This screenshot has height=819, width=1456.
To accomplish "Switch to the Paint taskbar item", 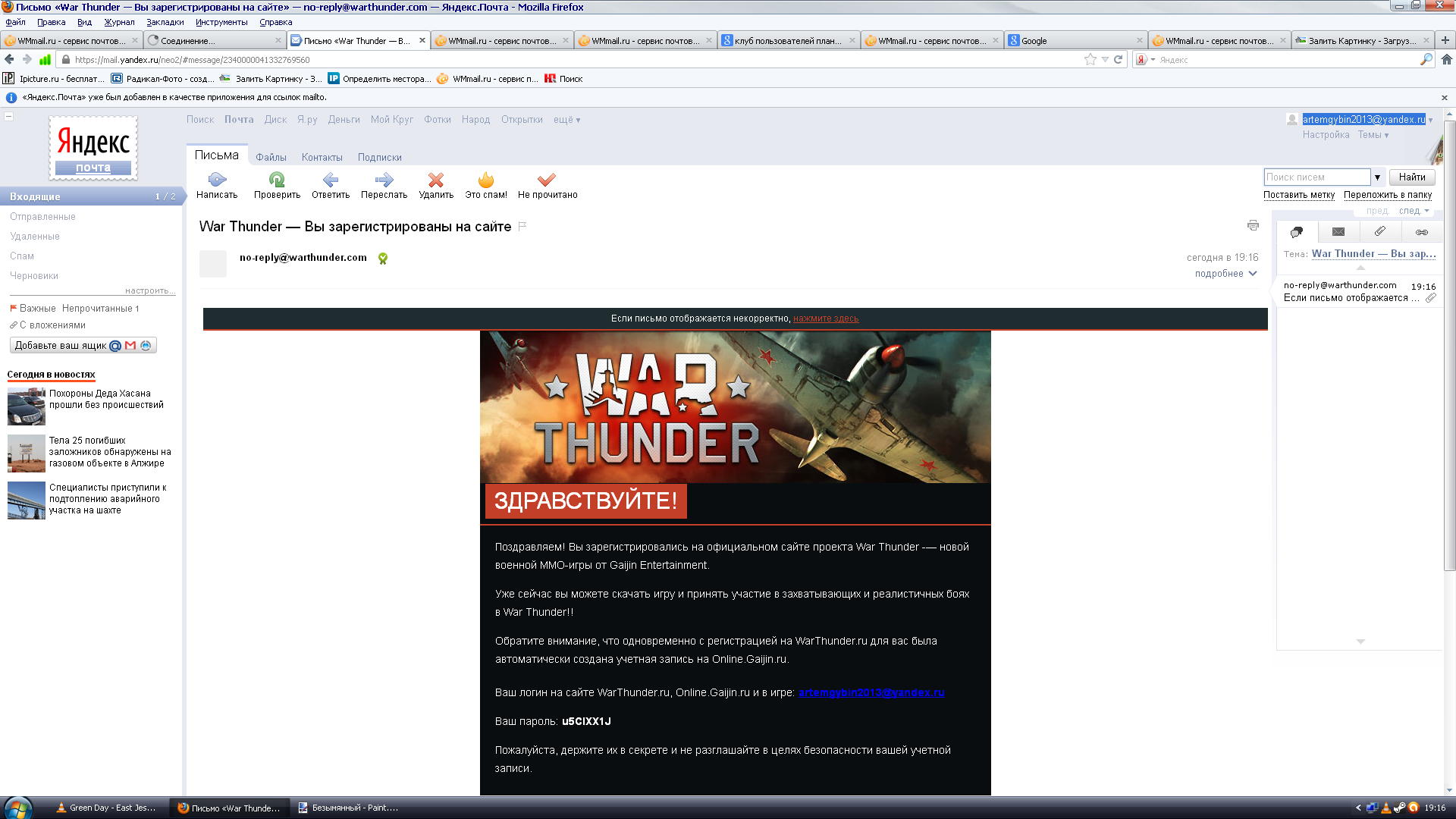I will (x=348, y=808).
